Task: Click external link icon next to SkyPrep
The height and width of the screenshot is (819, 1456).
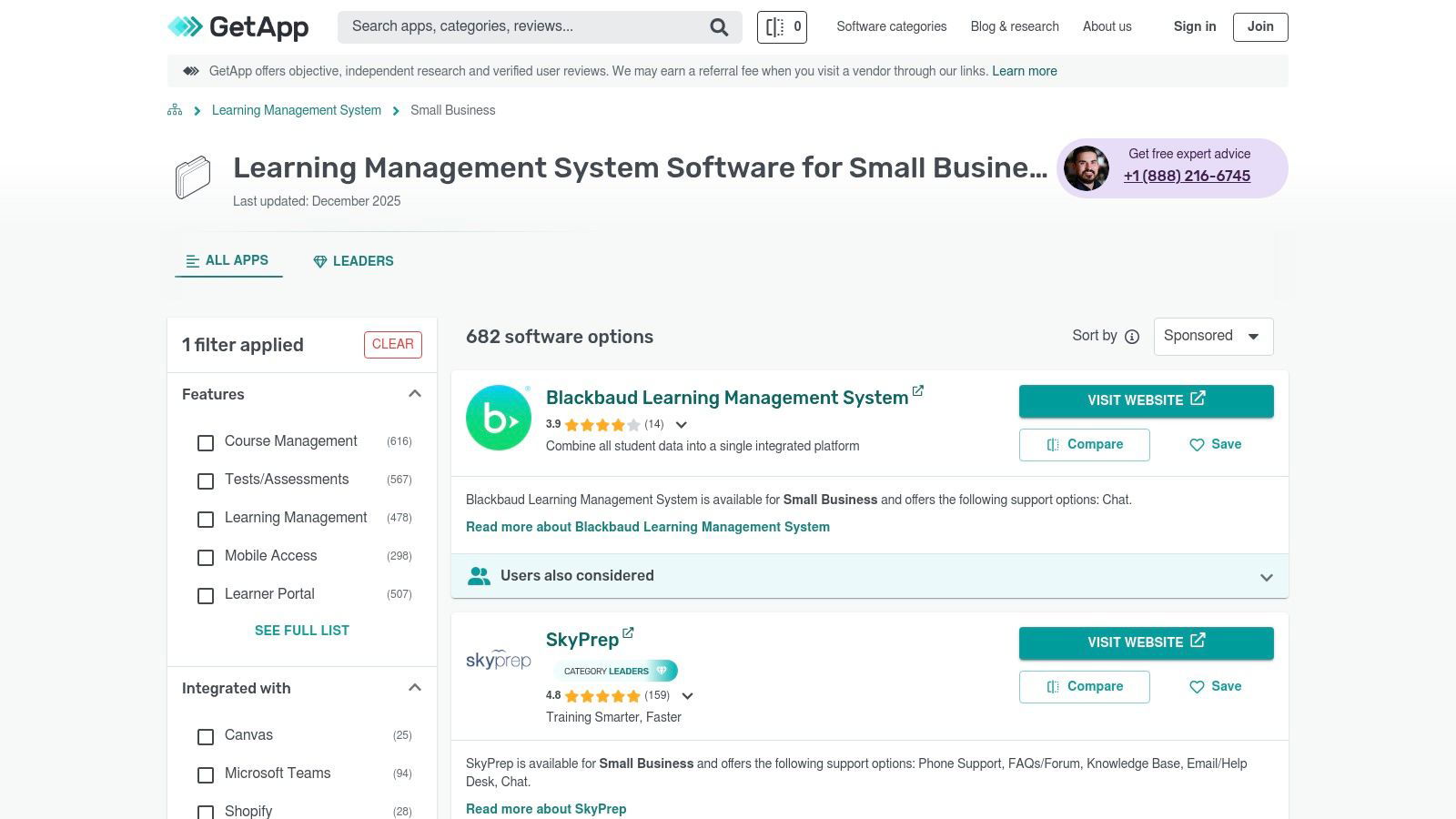Action: click(628, 633)
